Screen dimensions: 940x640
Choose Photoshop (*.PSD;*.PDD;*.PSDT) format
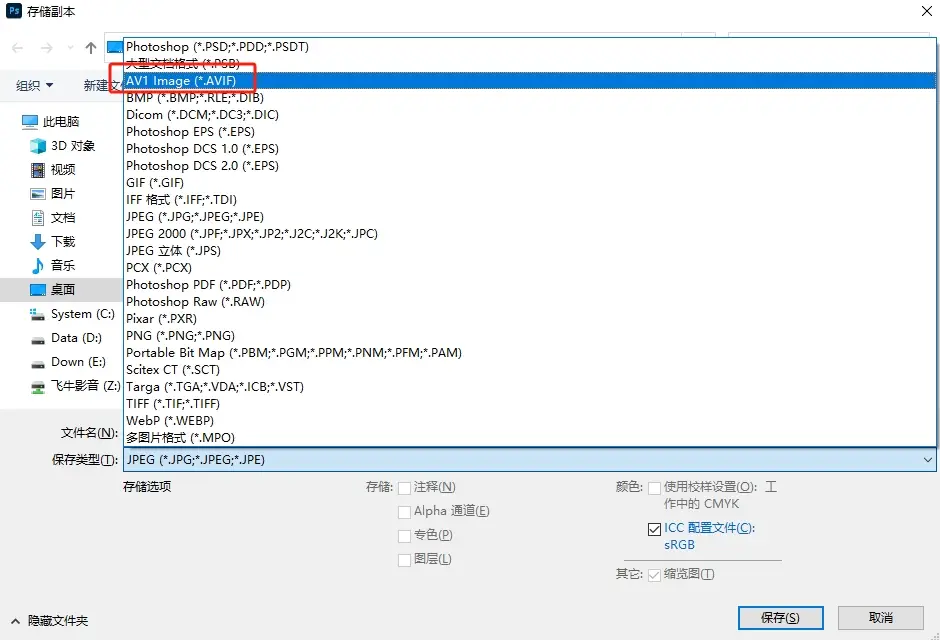click(x=530, y=47)
